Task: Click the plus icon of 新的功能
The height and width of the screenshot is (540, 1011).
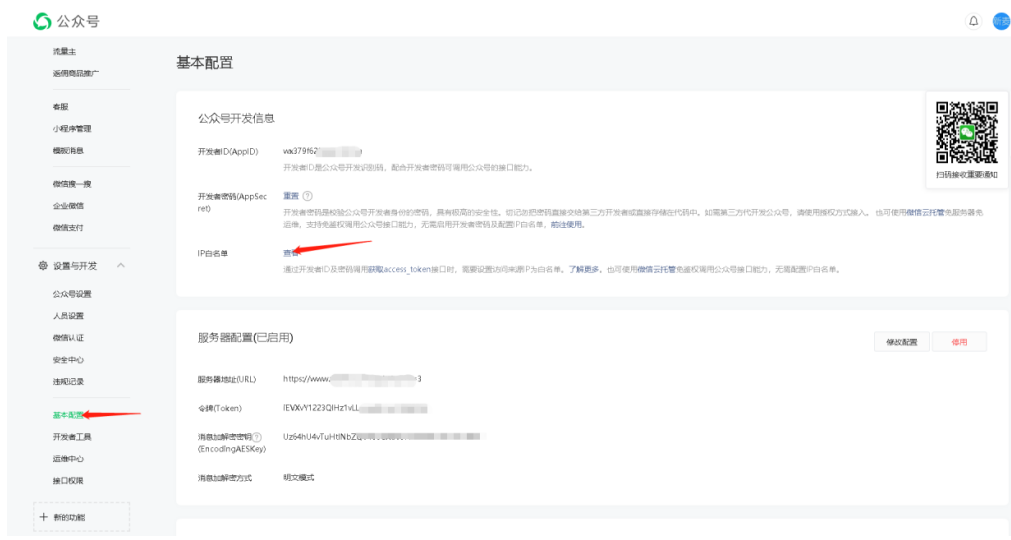Action: (x=43, y=517)
